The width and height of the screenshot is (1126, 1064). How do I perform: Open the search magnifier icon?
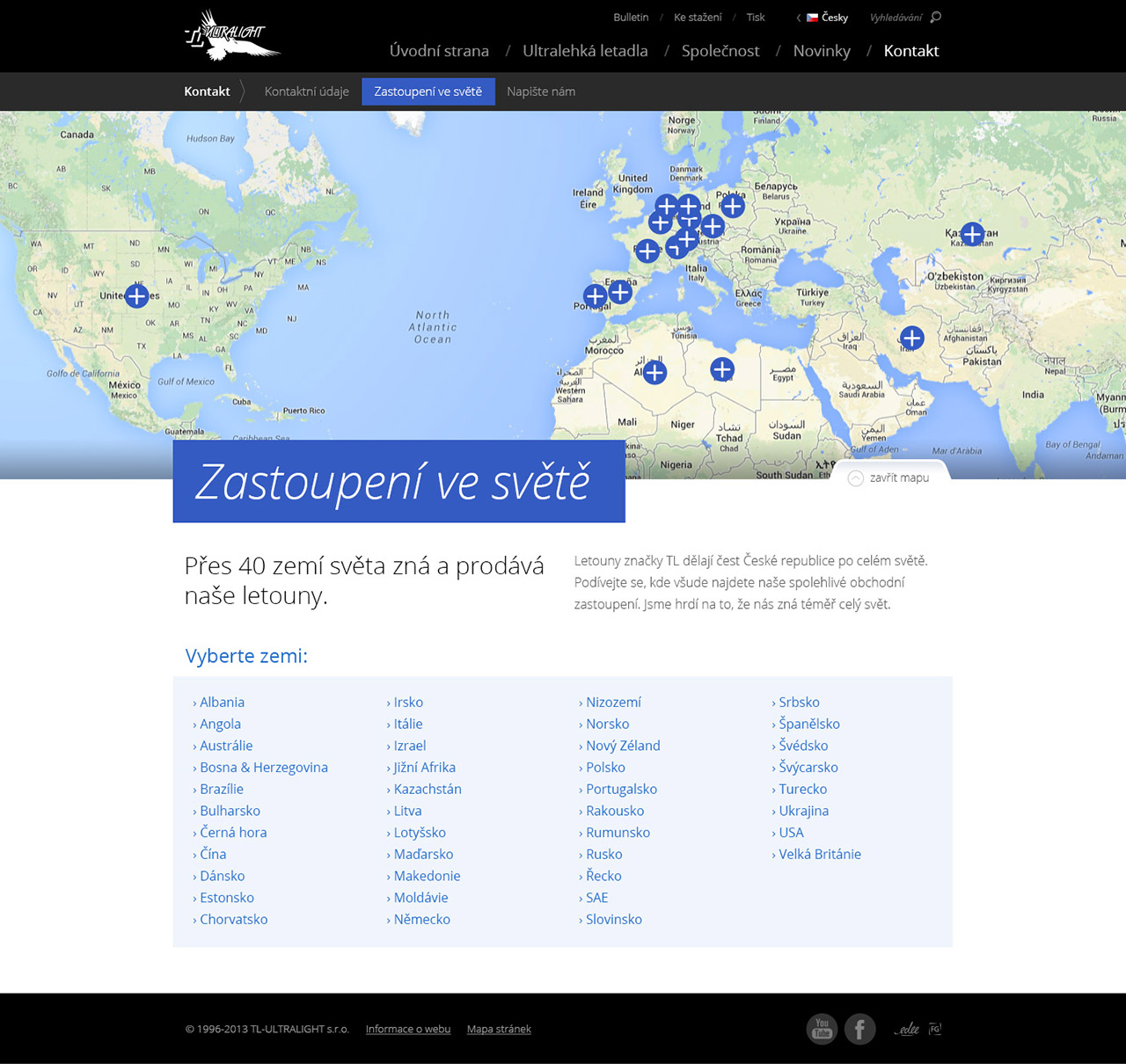[x=935, y=17]
